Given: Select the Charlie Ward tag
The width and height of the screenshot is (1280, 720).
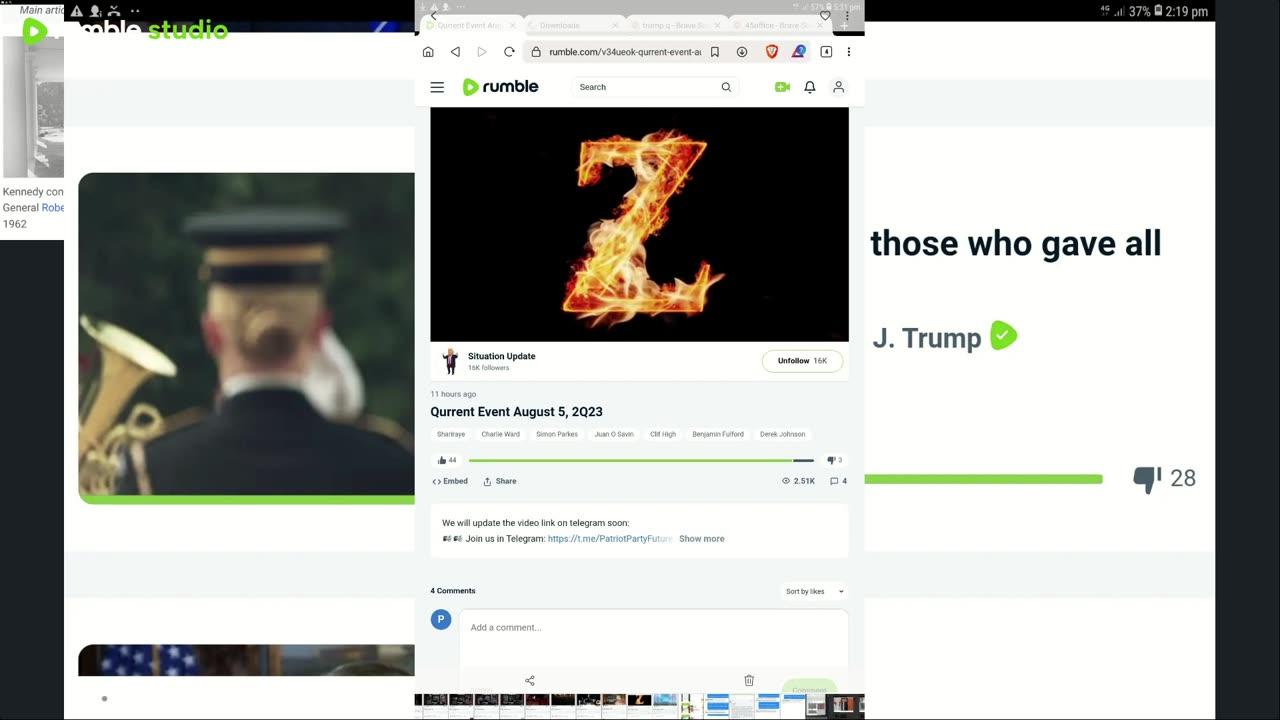Looking at the screenshot, I should (500, 434).
